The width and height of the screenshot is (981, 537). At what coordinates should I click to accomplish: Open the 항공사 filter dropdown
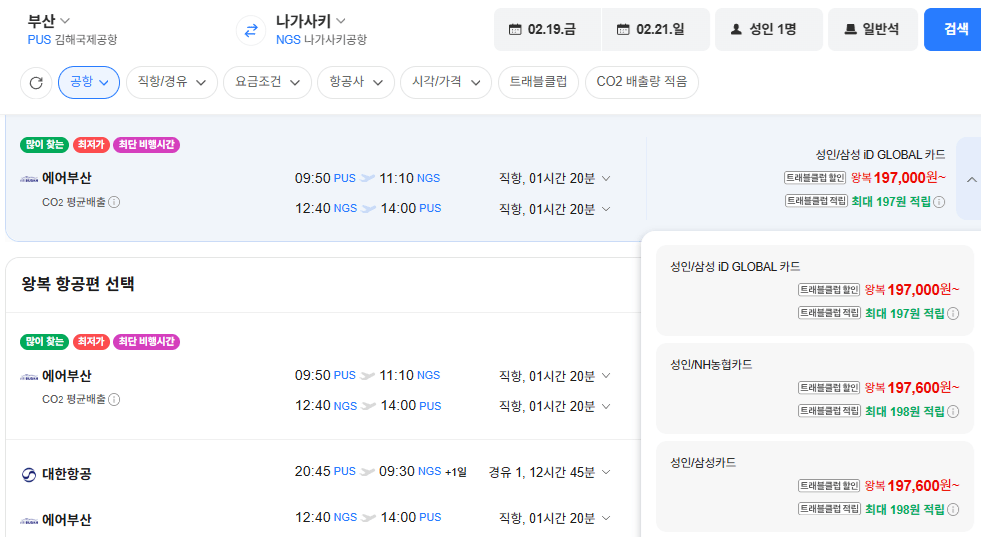[x=356, y=82]
